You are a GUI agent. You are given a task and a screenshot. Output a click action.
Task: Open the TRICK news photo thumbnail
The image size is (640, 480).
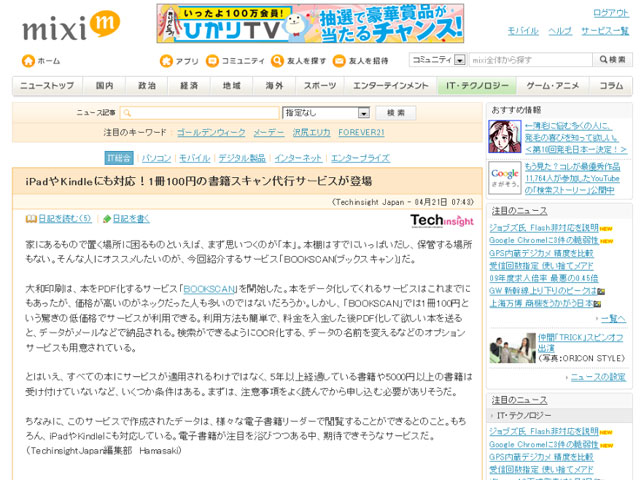point(513,348)
